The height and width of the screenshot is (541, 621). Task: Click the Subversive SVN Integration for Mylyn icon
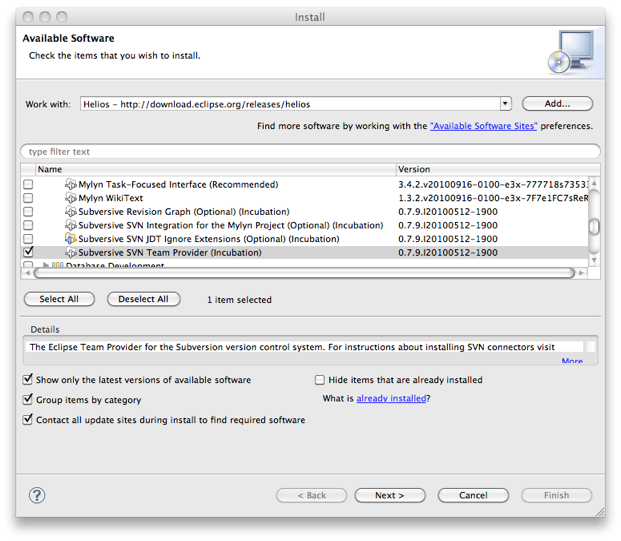point(70,225)
